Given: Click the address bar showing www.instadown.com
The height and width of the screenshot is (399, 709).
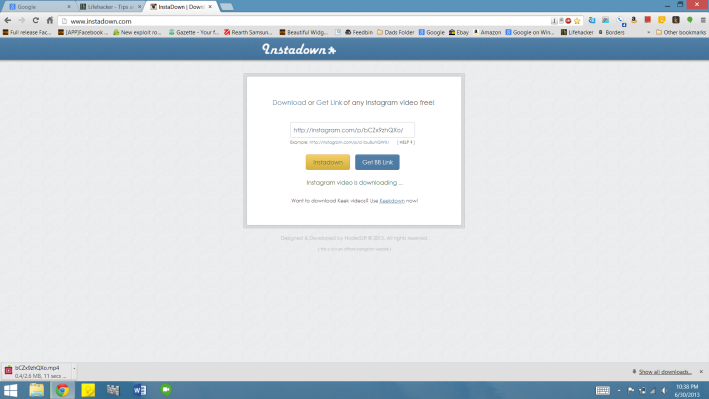Looking at the screenshot, I should pos(307,21).
